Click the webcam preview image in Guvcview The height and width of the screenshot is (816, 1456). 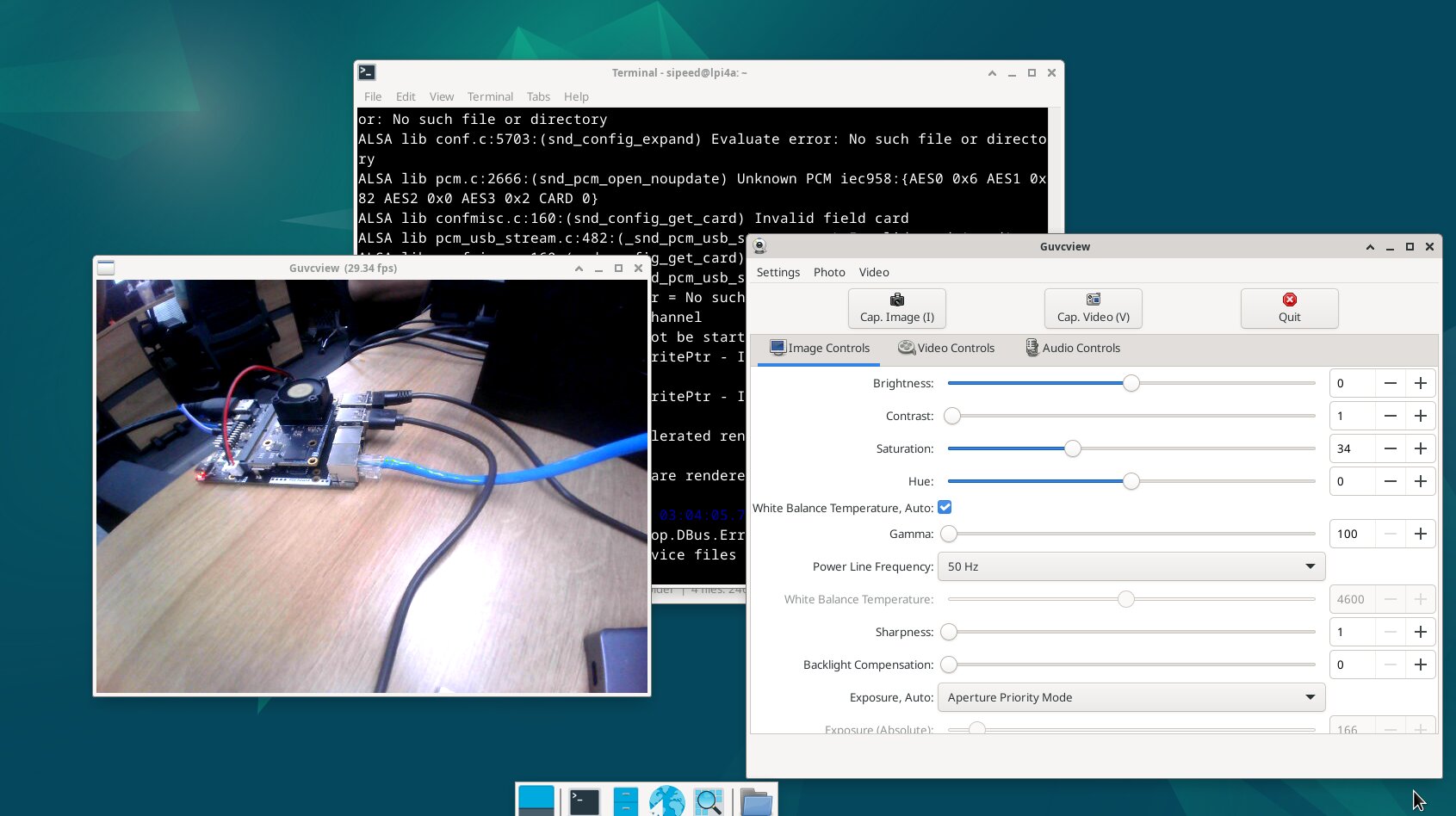[372, 486]
